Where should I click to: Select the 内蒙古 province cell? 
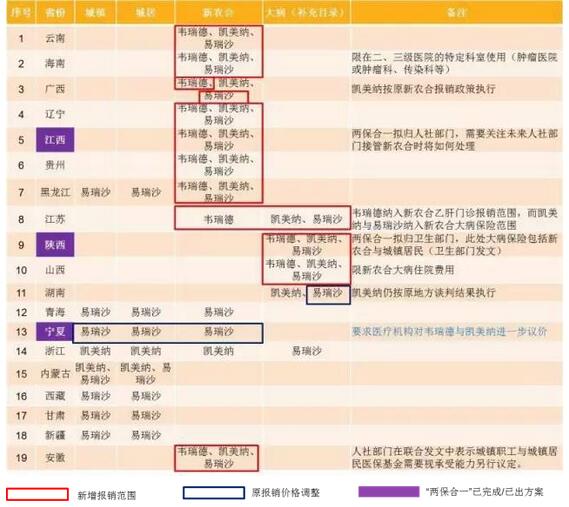(55, 374)
